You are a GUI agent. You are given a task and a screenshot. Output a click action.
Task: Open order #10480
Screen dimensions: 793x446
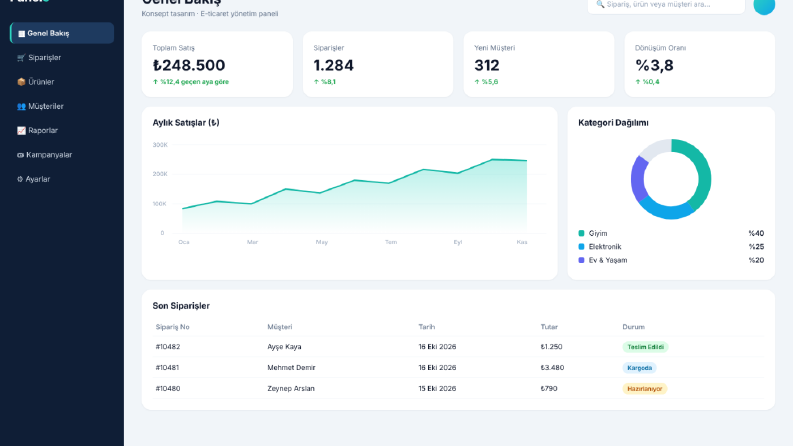[x=168, y=389]
